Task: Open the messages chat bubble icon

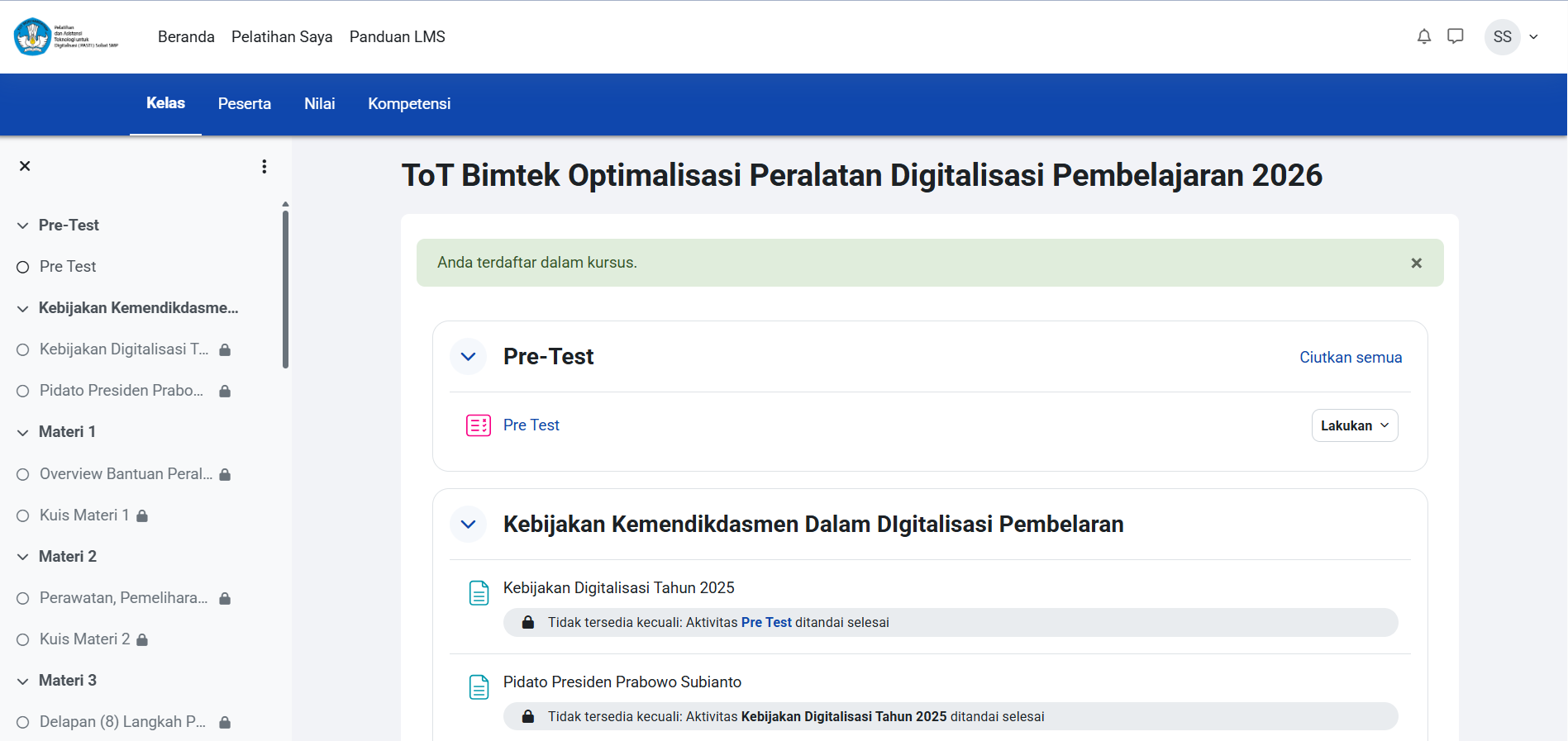Action: pos(1456,36)
